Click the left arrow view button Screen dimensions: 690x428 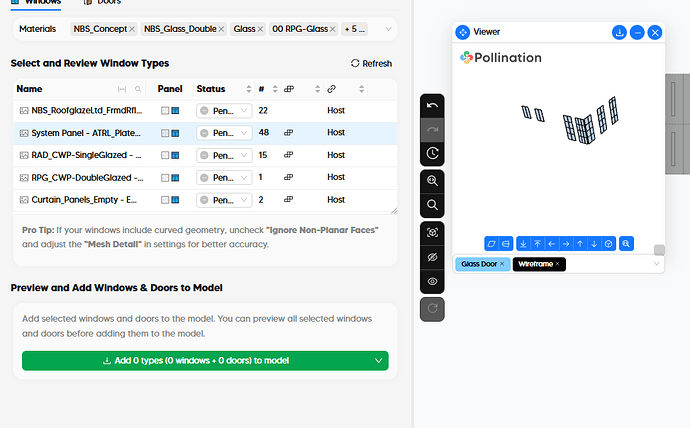point(551,244)
